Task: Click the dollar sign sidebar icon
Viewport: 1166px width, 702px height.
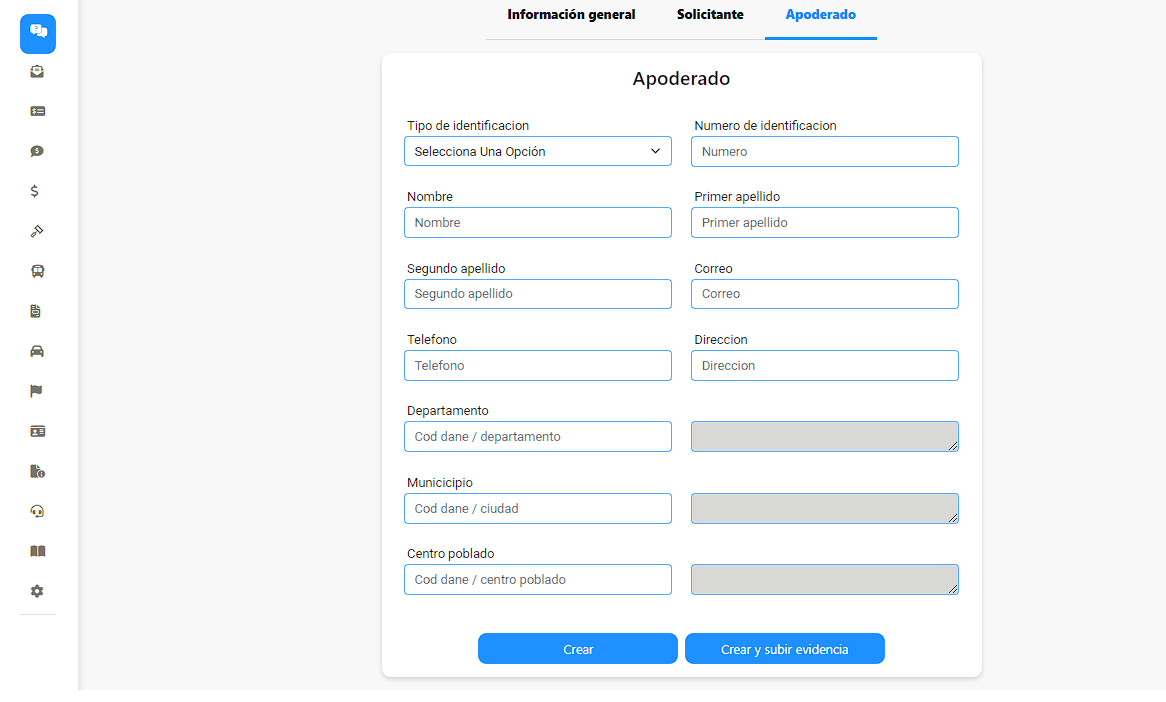Action: coord(35,191)
